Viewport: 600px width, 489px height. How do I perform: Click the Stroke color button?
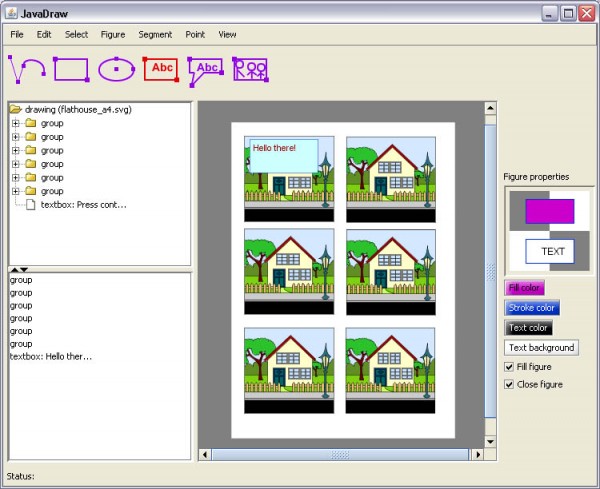532,308
